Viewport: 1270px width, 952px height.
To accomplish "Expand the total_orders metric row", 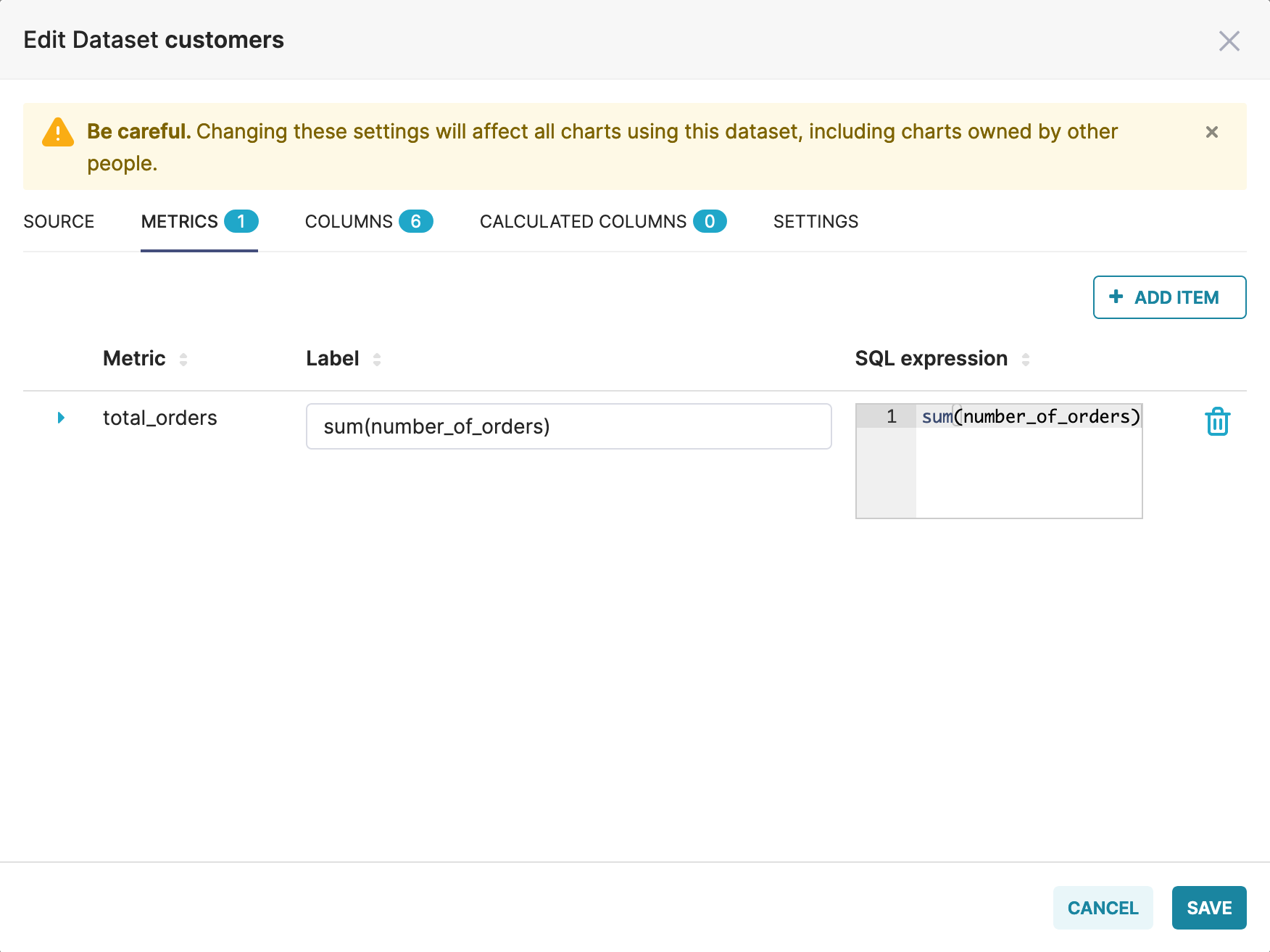I will (x=61, y=418).
